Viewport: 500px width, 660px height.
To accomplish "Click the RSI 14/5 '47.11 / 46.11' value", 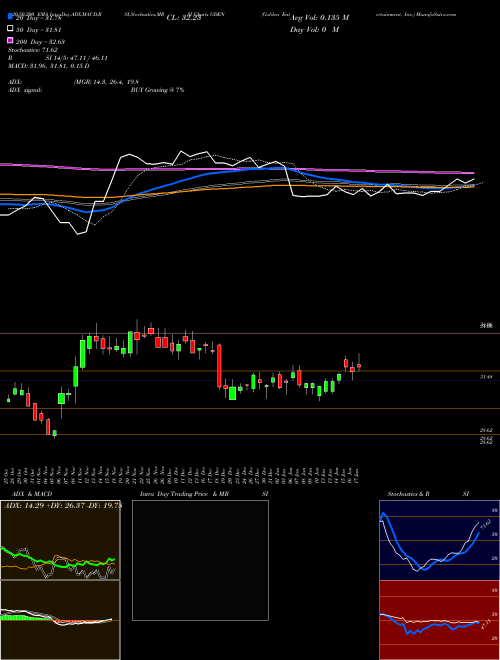I will [88, 58].
